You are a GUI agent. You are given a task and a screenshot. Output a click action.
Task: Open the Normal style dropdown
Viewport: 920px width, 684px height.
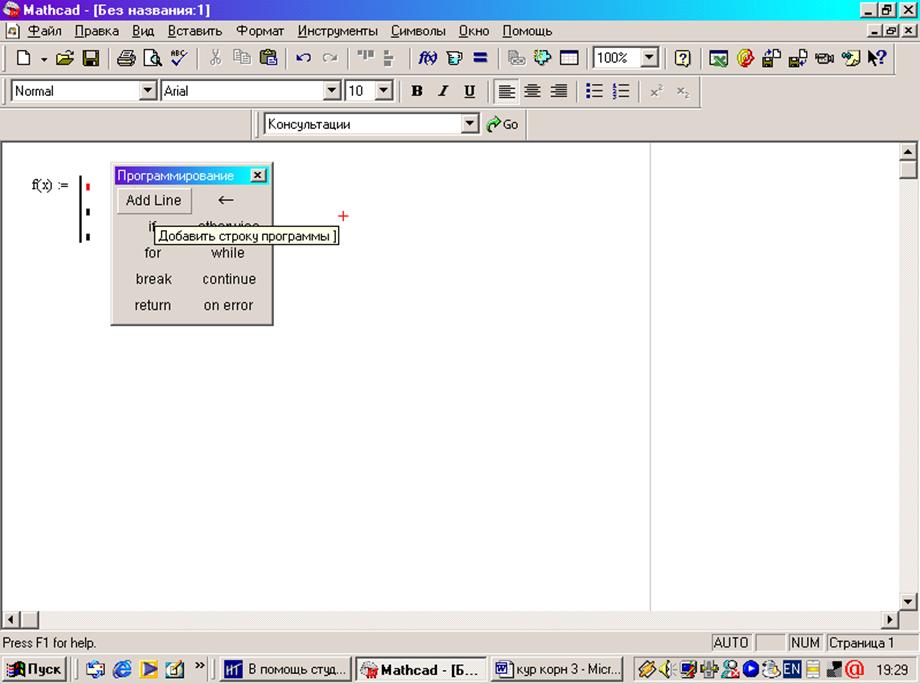tap(148, 91)
